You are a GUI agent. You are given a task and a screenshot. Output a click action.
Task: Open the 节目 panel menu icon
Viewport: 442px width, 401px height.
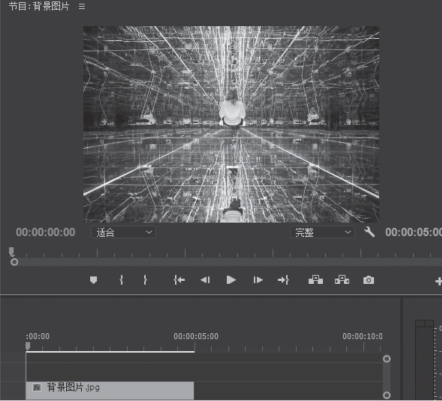[x=82, y=7]
